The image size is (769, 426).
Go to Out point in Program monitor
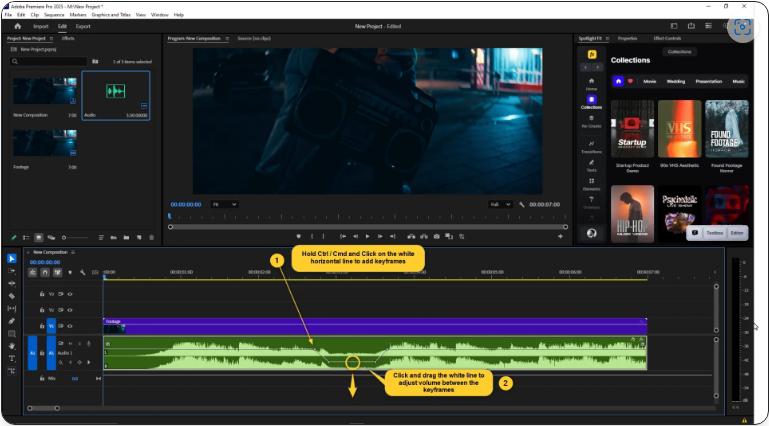(392, 236)
